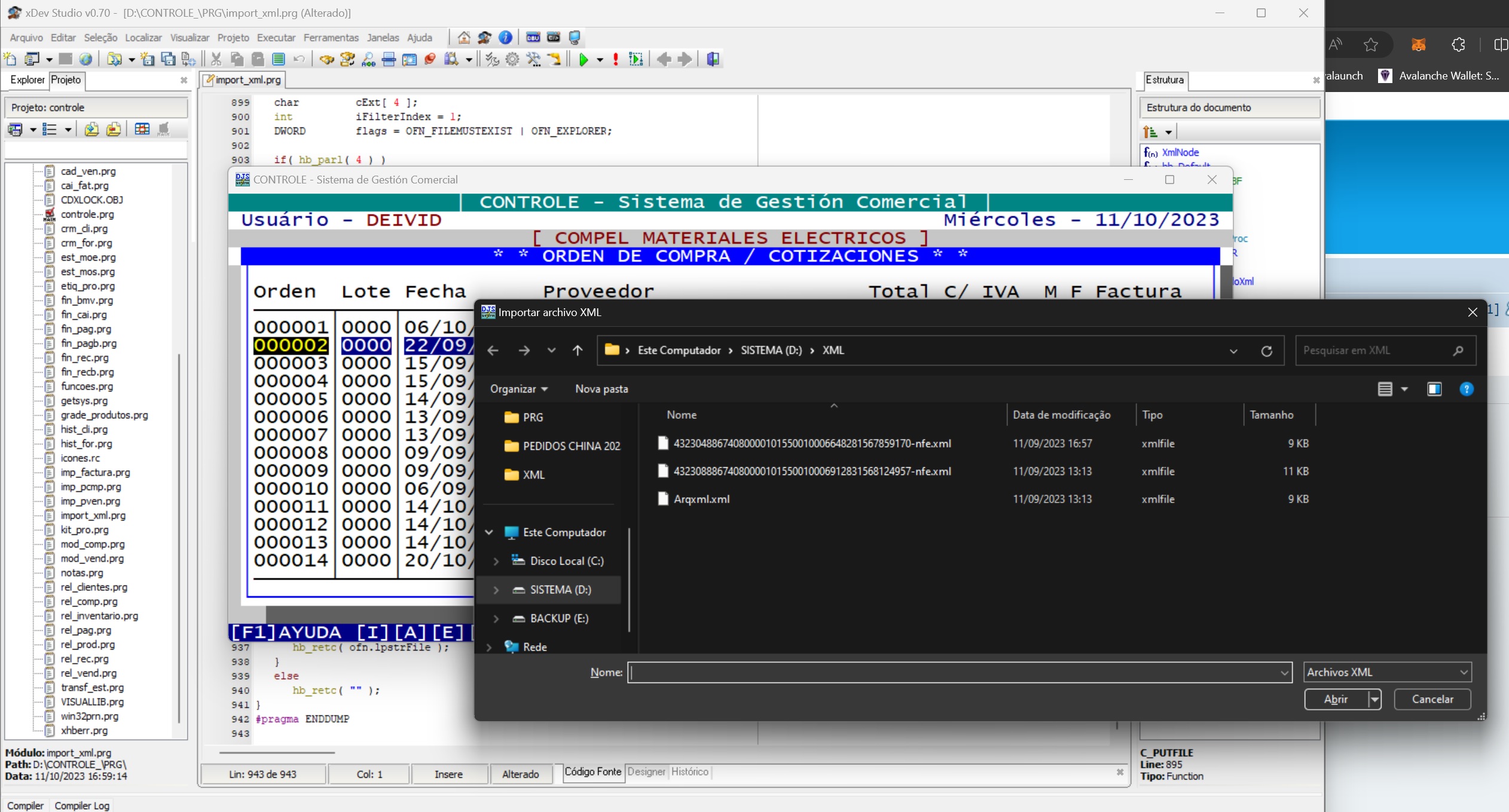Toggle the preview pane in file dialog
Viewport: 1509px width, 812px height.
[x=1434, y=389]
